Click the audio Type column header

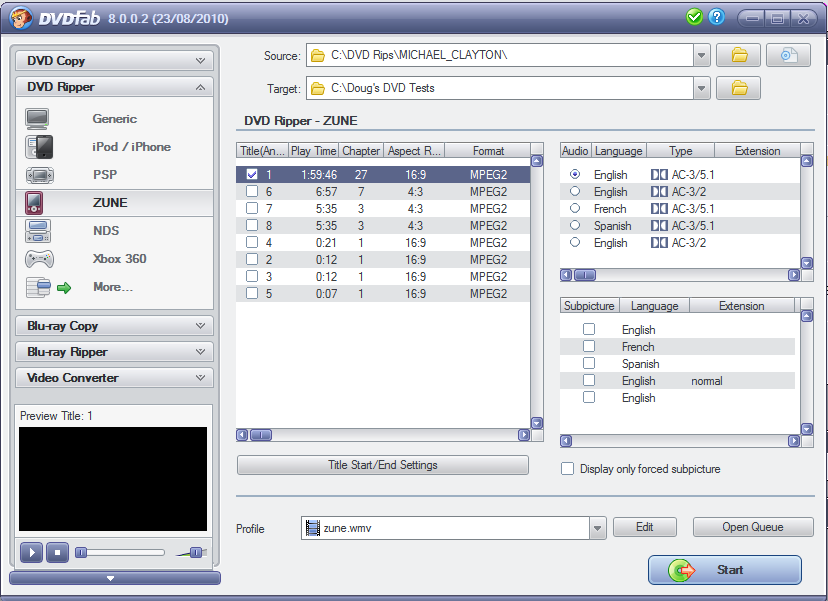[680, 151]
